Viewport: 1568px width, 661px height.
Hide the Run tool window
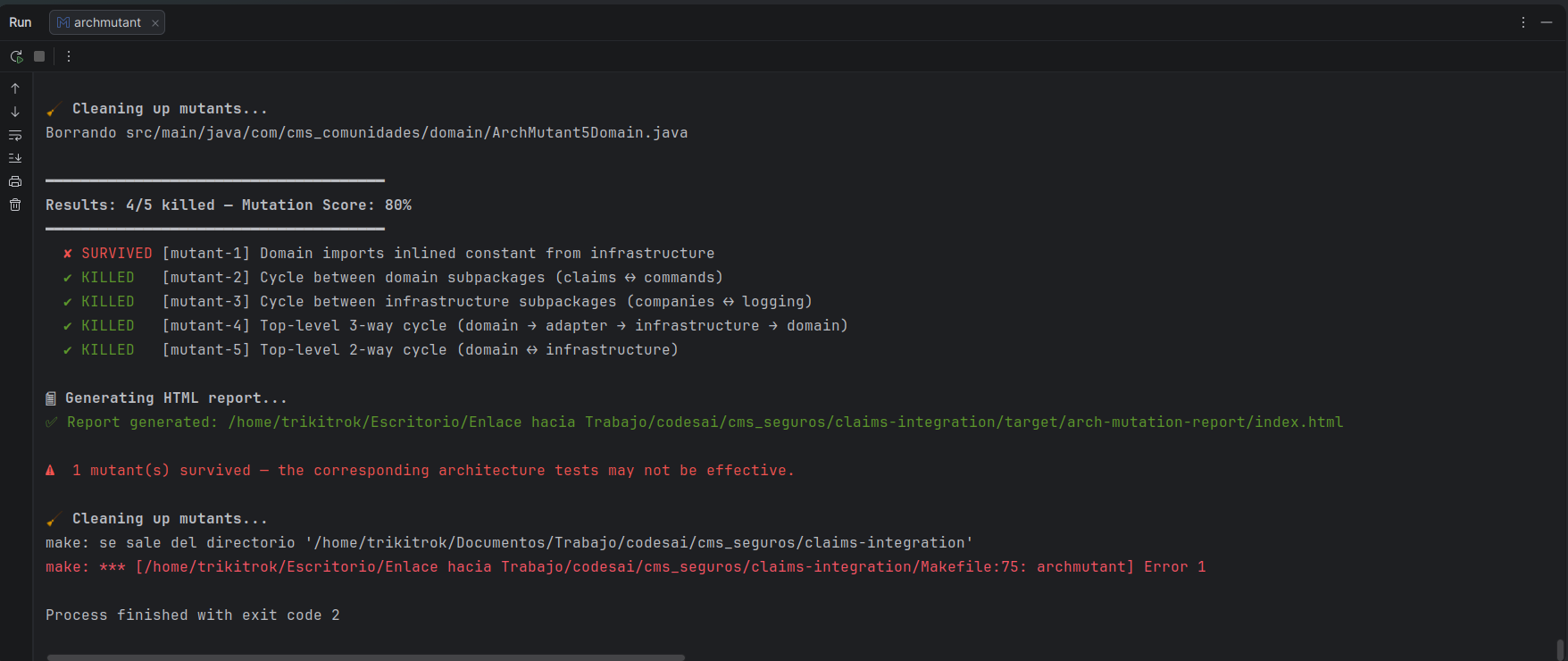pyautogui.click(x=1547, y=22)
